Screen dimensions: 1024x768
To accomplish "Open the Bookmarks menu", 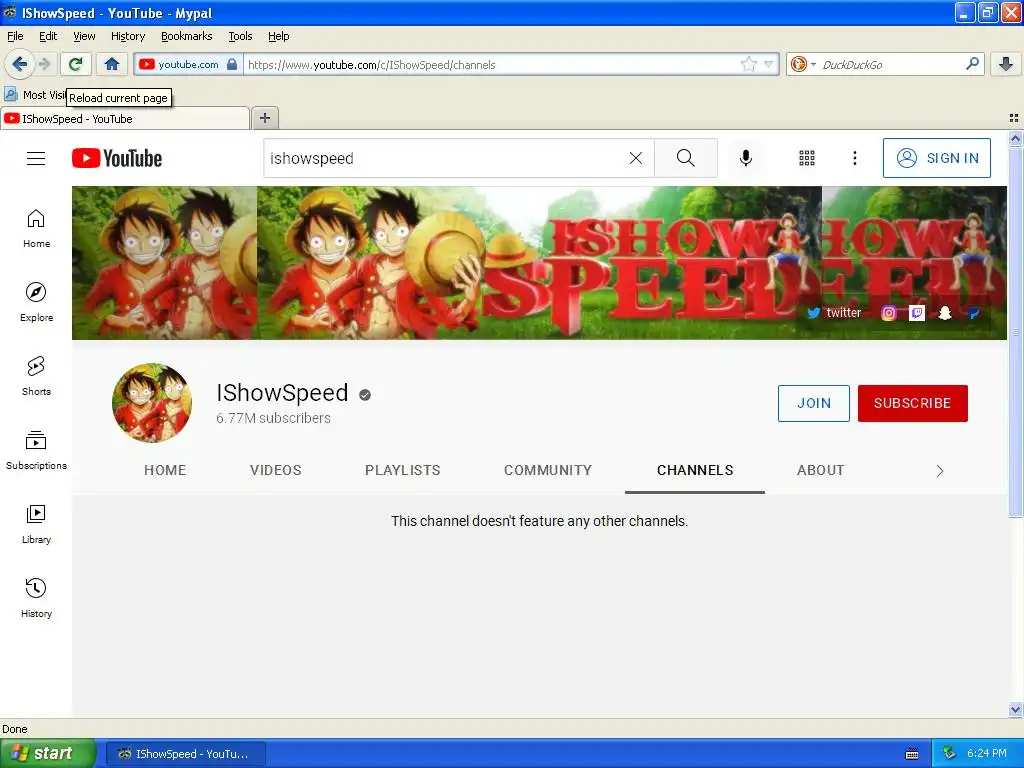I will (x=187, y=36).
